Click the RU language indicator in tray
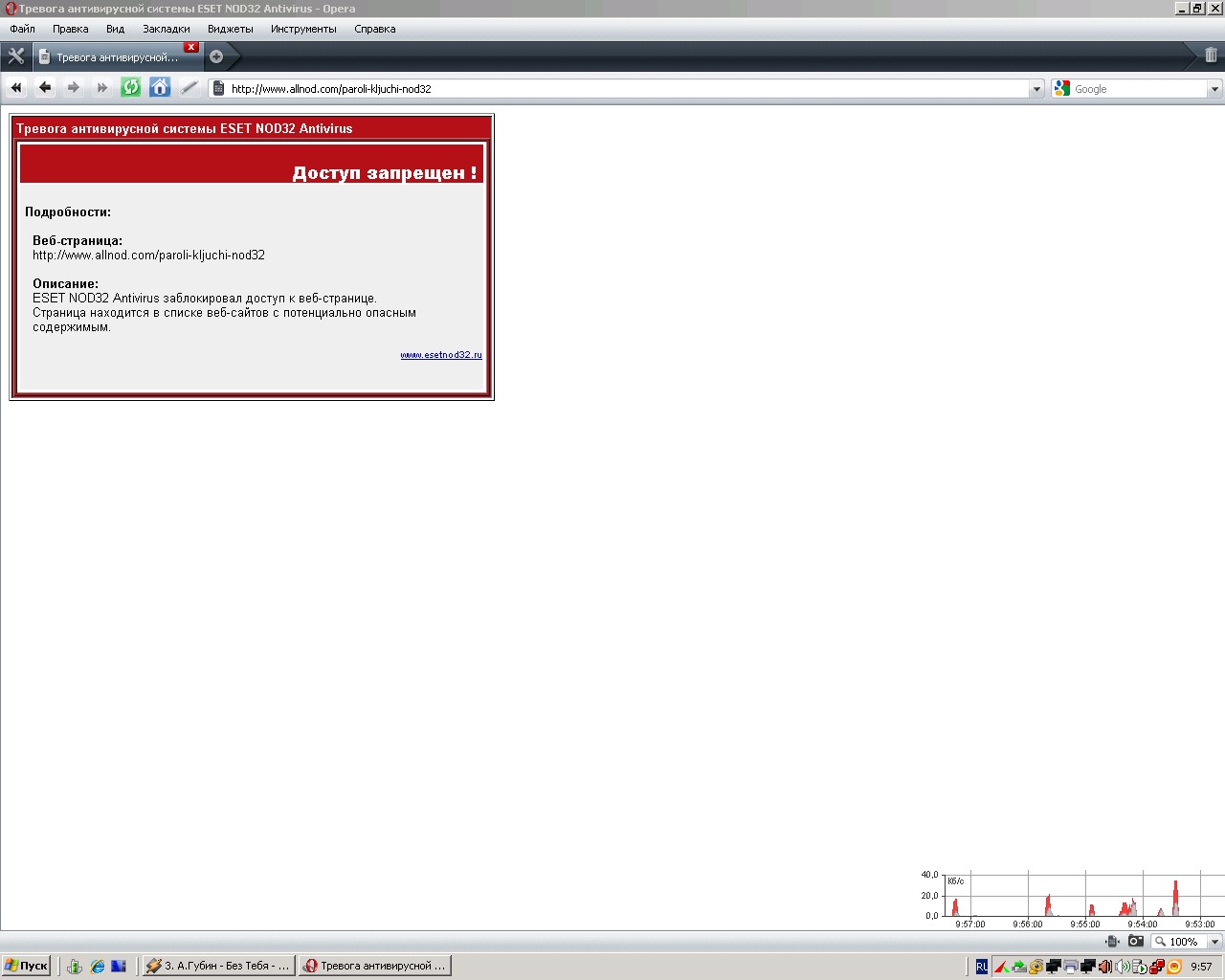This screenshot has height=980, width=1225. pyautogui.click(x=982, y=967)
